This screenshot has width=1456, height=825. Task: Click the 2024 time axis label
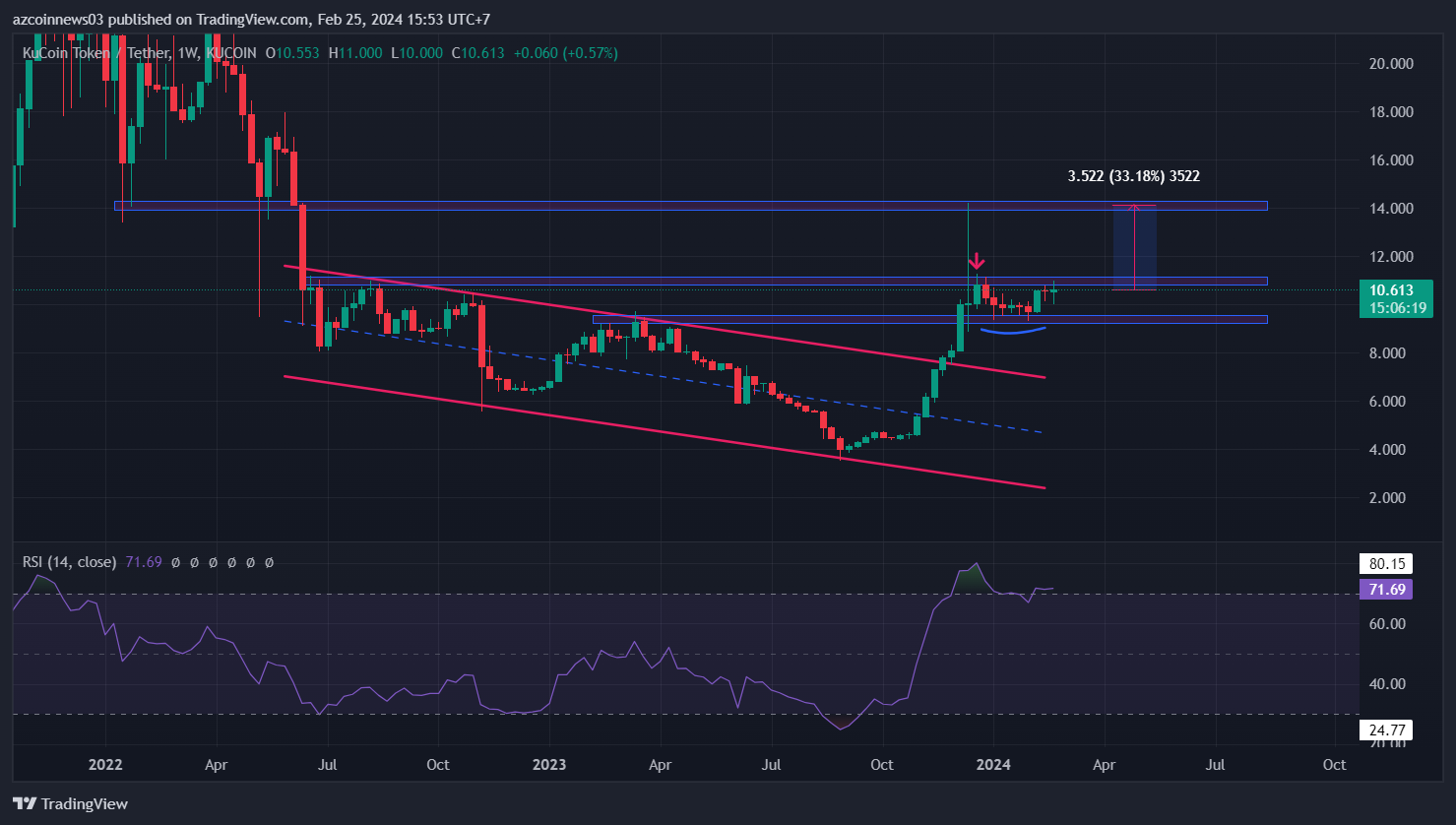pos(993,764)
